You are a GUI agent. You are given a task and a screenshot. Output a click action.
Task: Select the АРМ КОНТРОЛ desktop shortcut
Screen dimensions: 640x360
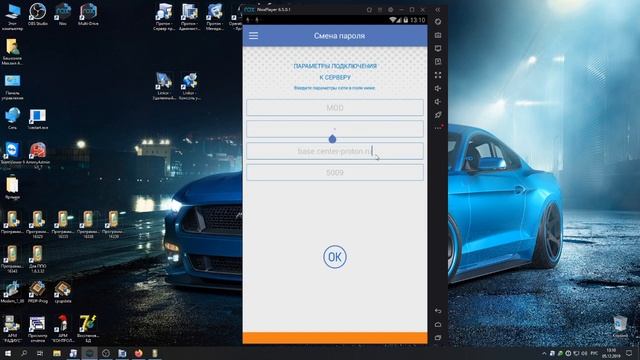tap(63, 329)
